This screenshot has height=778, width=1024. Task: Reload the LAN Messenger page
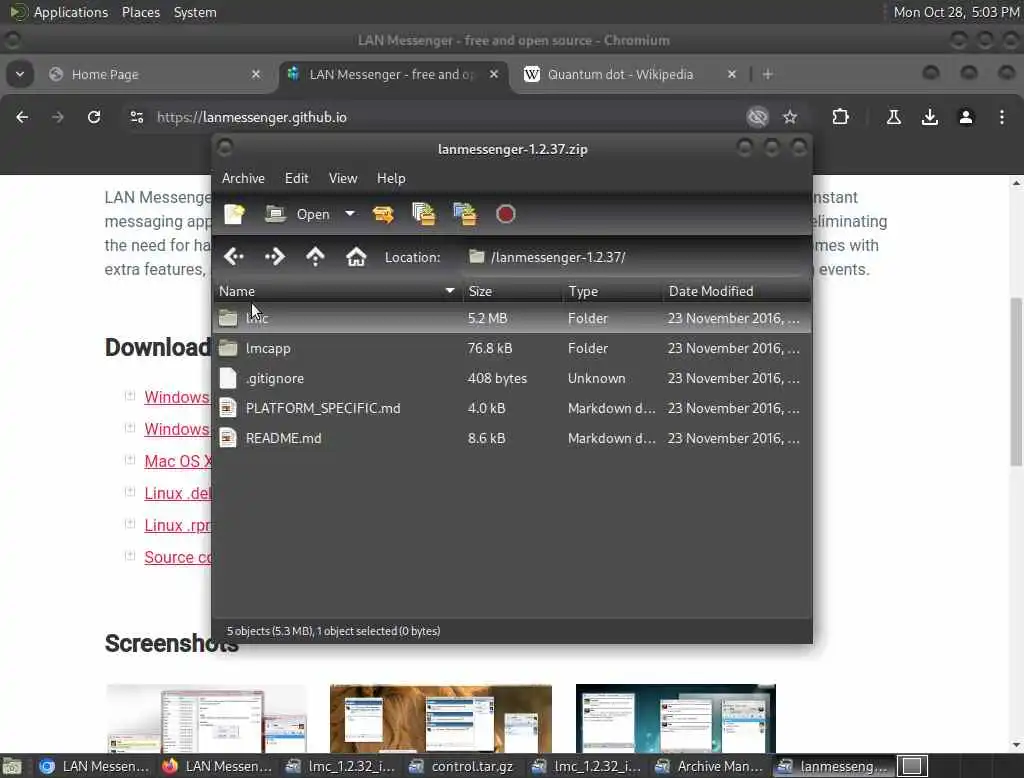94,117
